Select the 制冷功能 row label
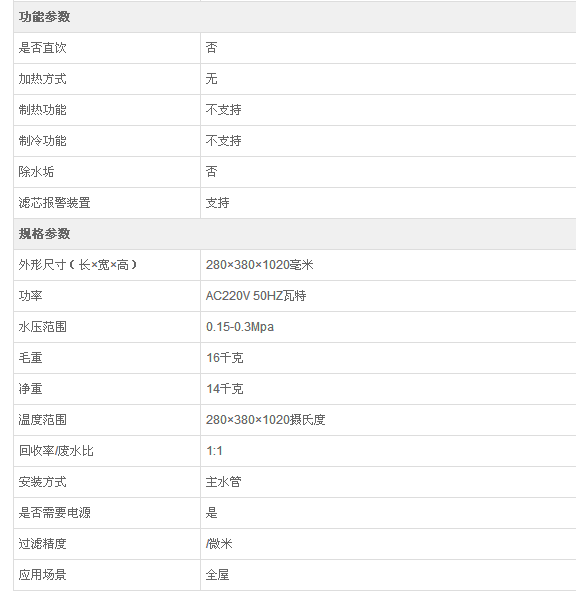Image resolution: width=576 pixels, height=604 pixels. point(42,141)
